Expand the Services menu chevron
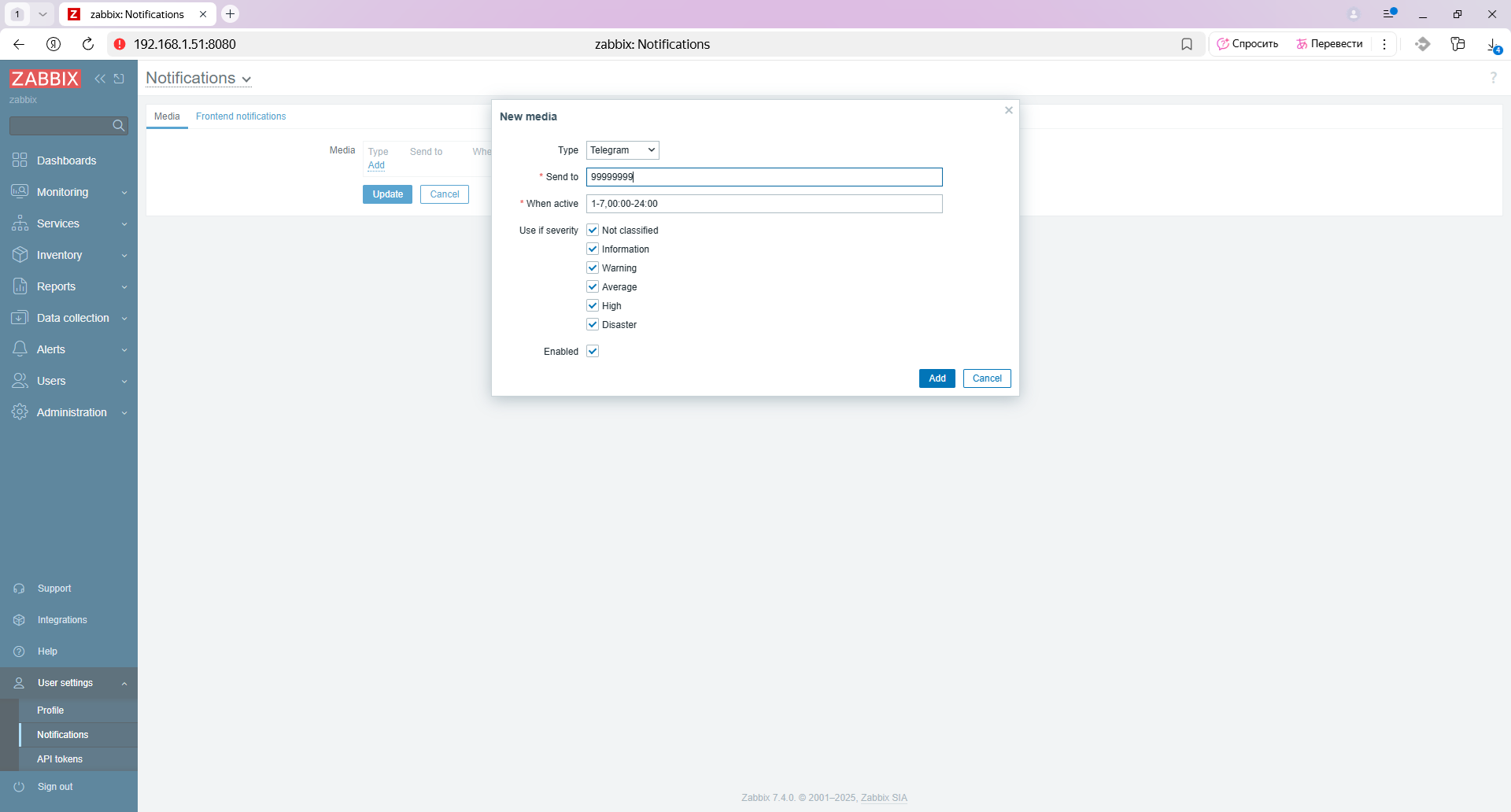The width and height of the screenshot is (1511, 812). tap(124, 224)
